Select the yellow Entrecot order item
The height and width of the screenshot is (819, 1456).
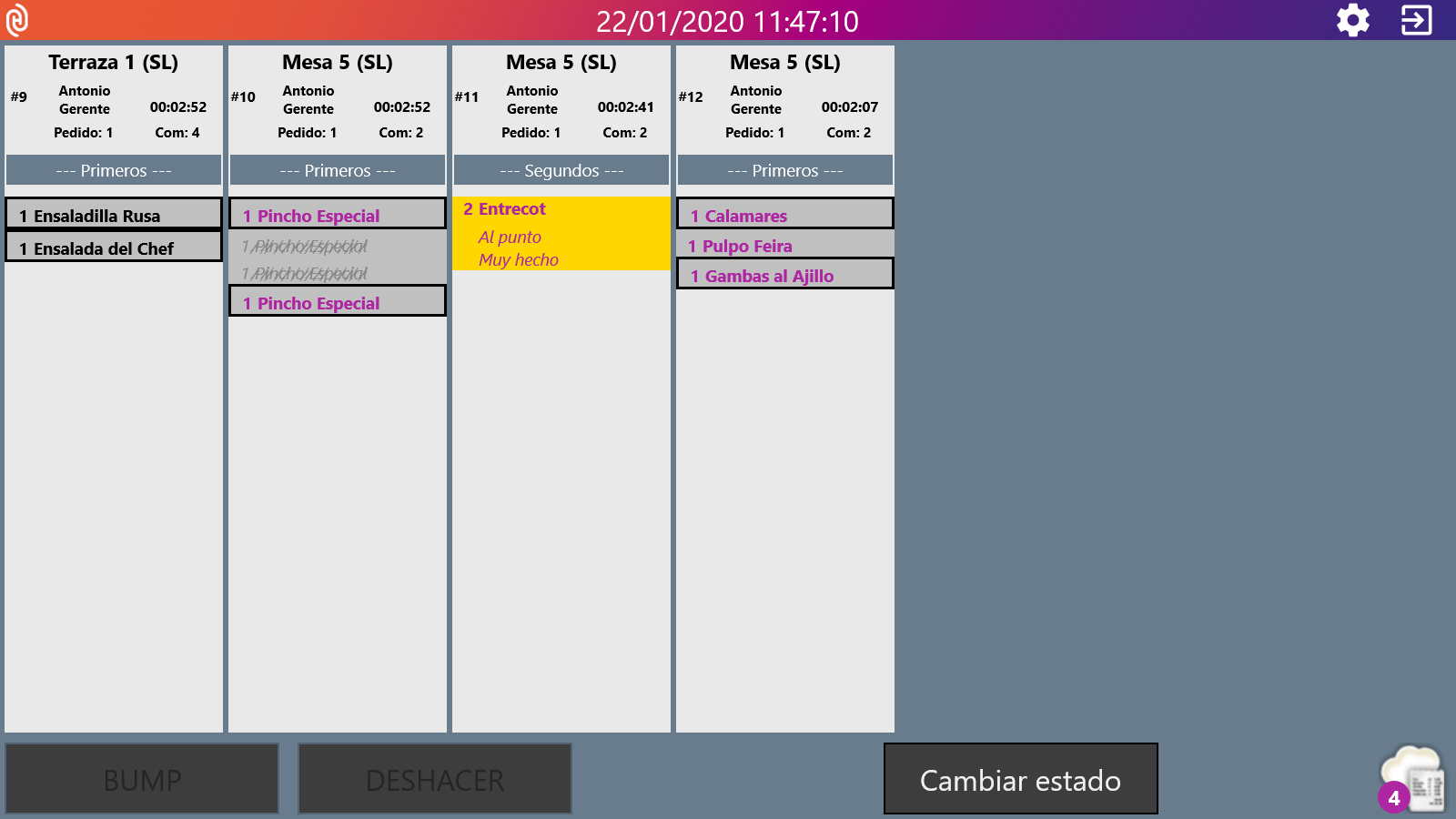coord(561,233)
